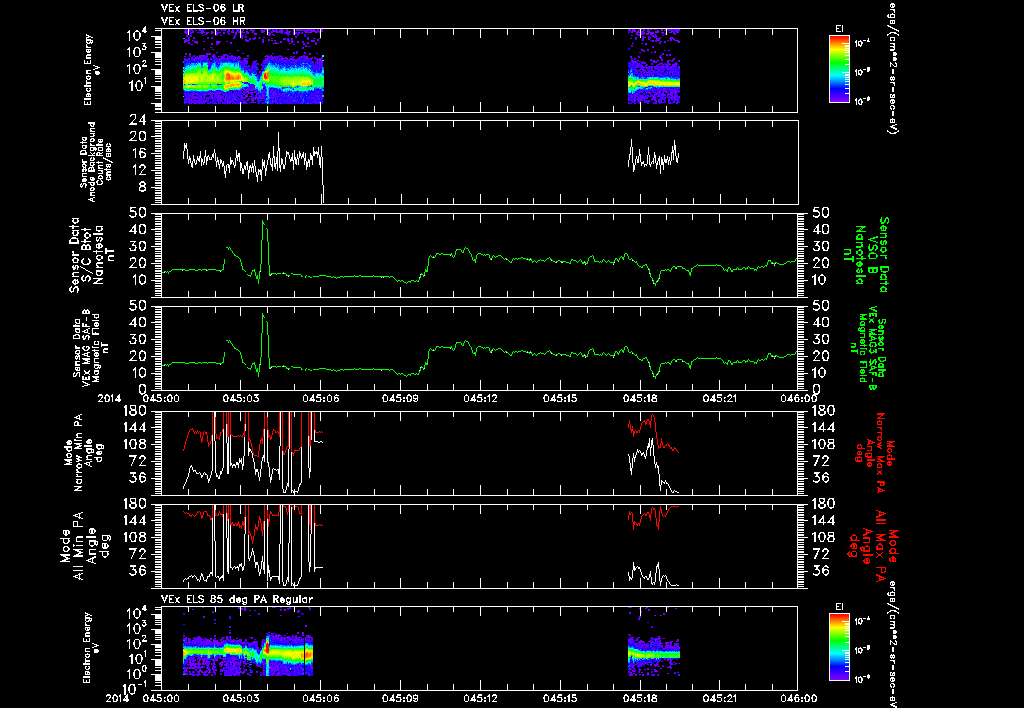
Task: Click '045:15' tick below the 85 deg PA spectrogram
Action: [x=560, y=698]
